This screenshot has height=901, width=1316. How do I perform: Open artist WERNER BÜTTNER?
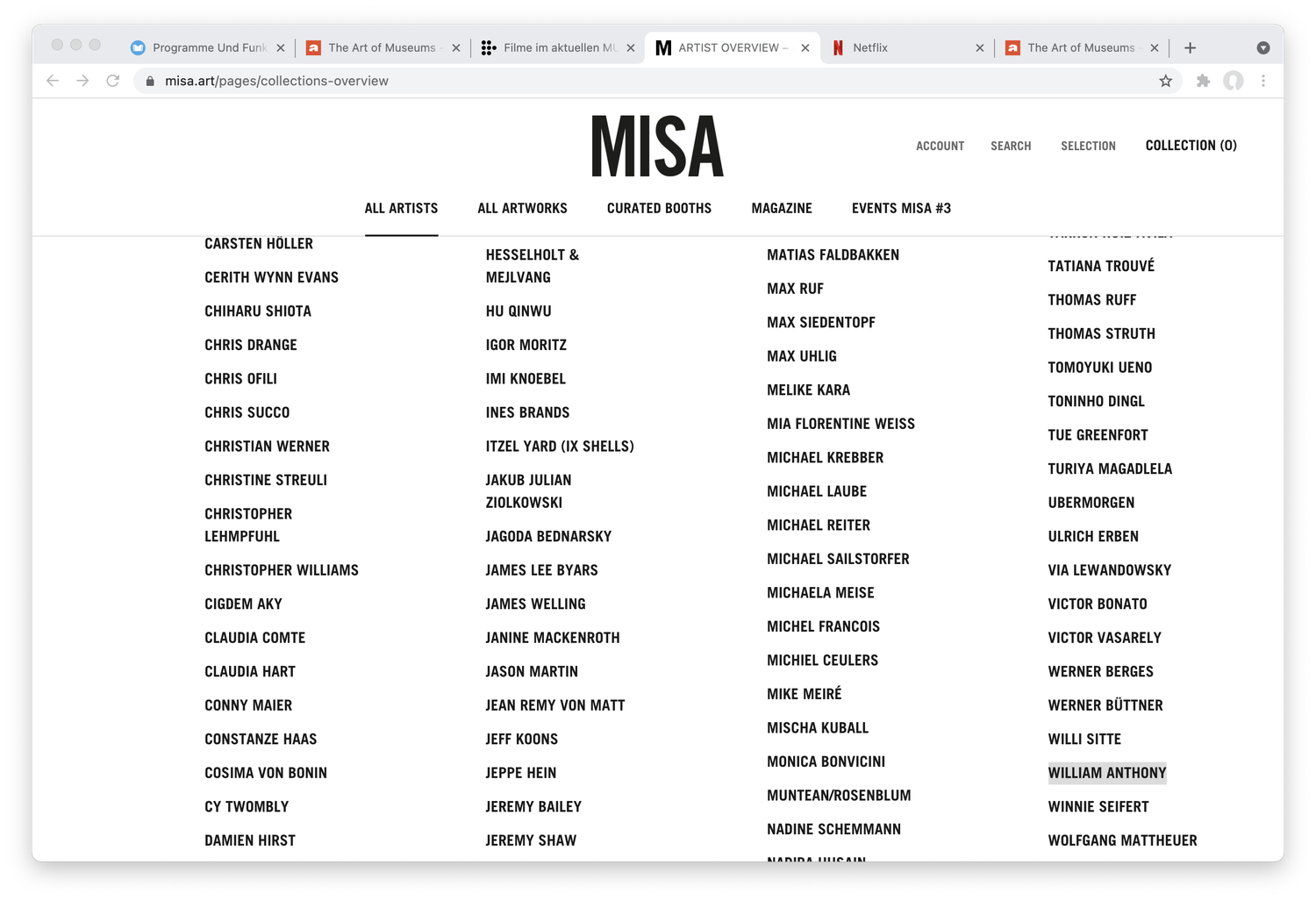coord(1105,705)
